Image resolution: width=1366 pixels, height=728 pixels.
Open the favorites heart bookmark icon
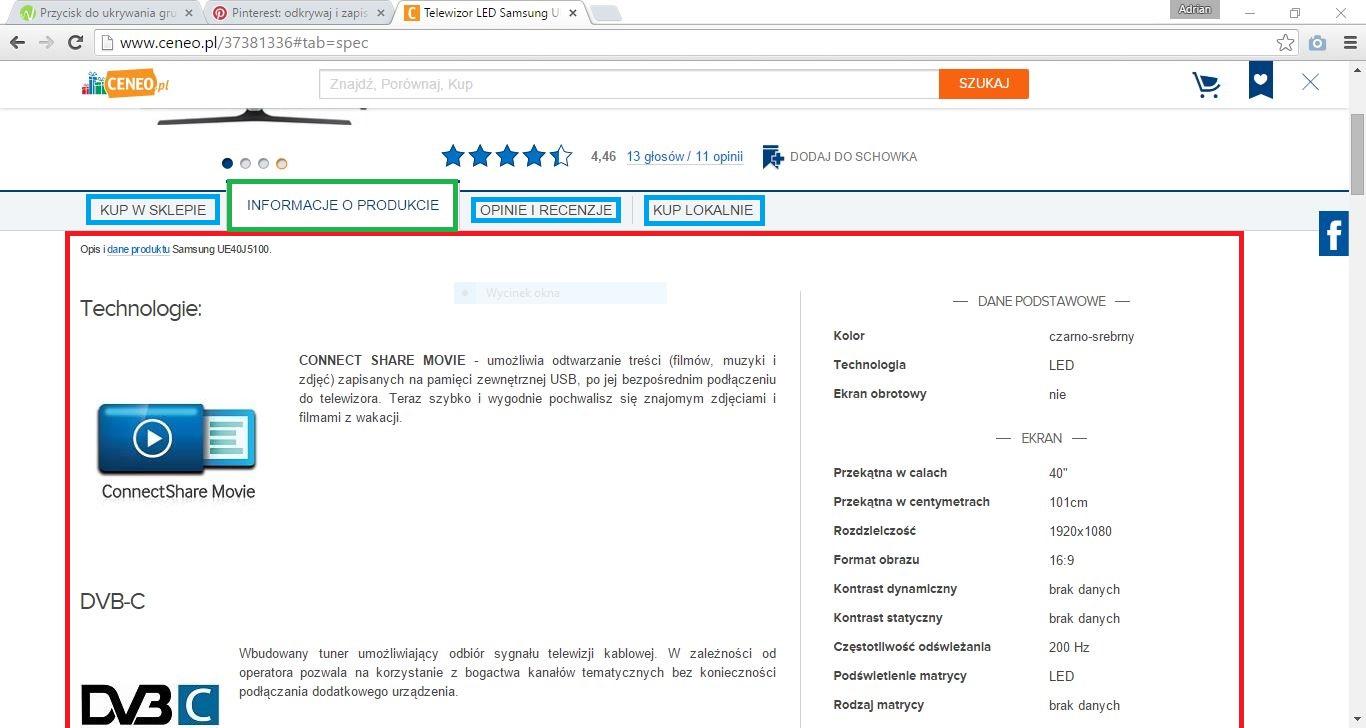point(1261,81)
